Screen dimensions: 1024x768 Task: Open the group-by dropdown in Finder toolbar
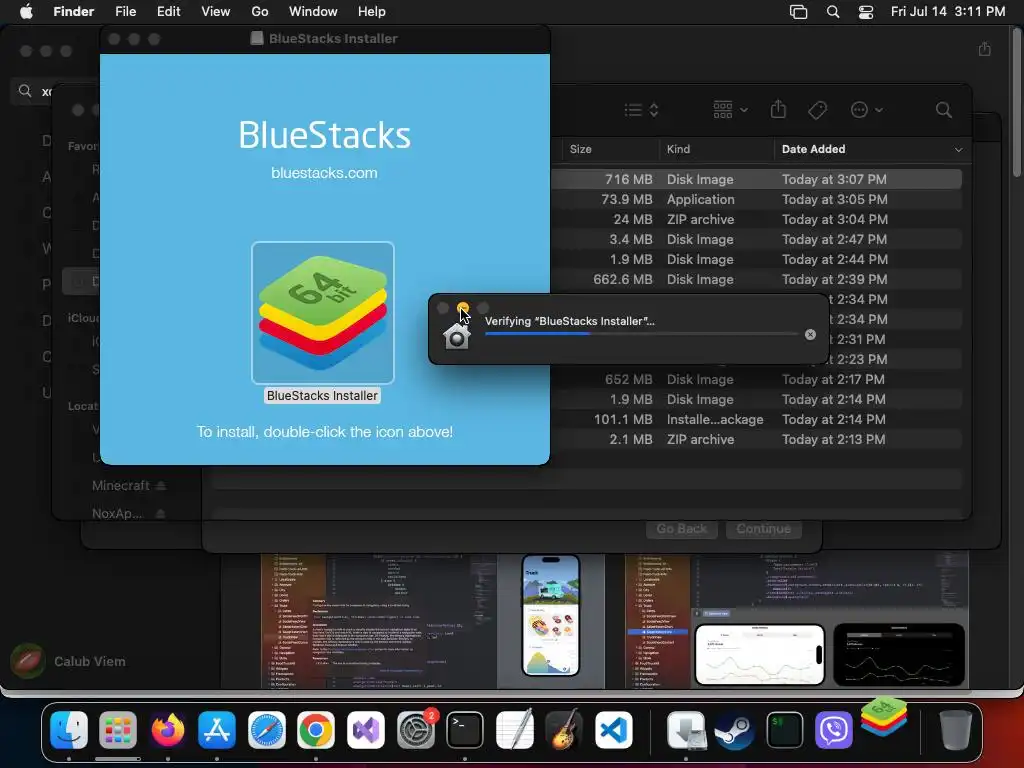point(730,110)
